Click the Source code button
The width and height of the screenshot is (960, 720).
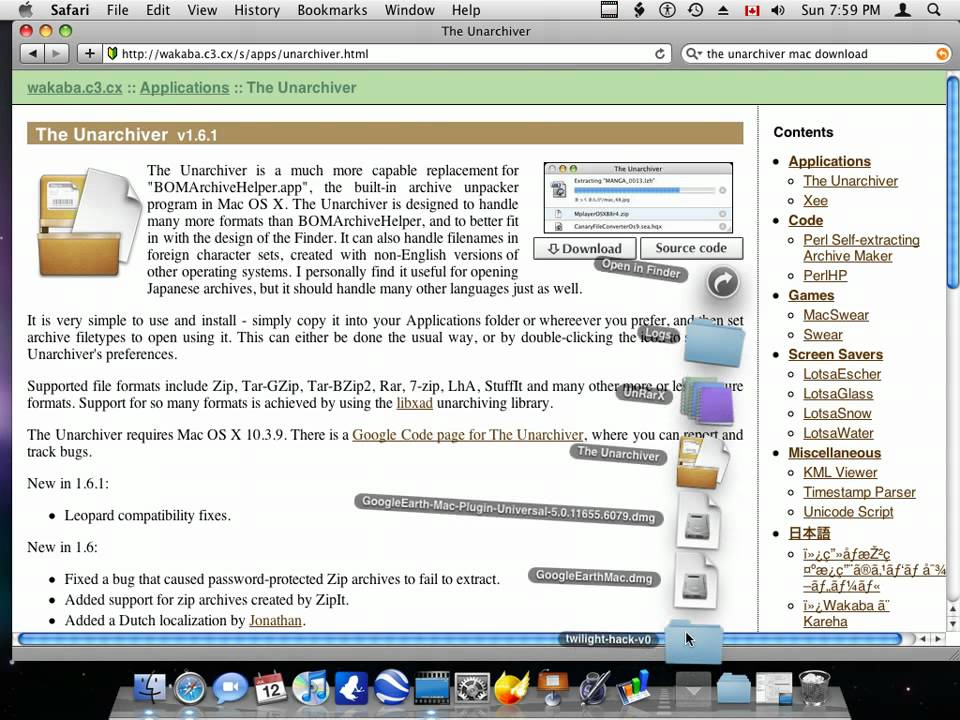pyautogui.click(x=691, y=248)
